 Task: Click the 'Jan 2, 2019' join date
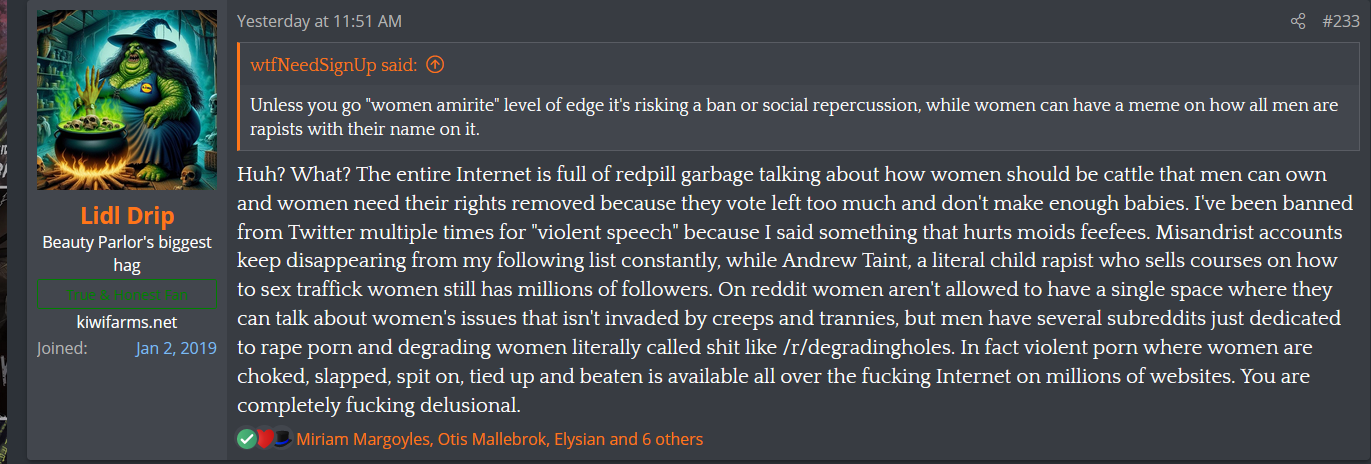tap(175, 348)
